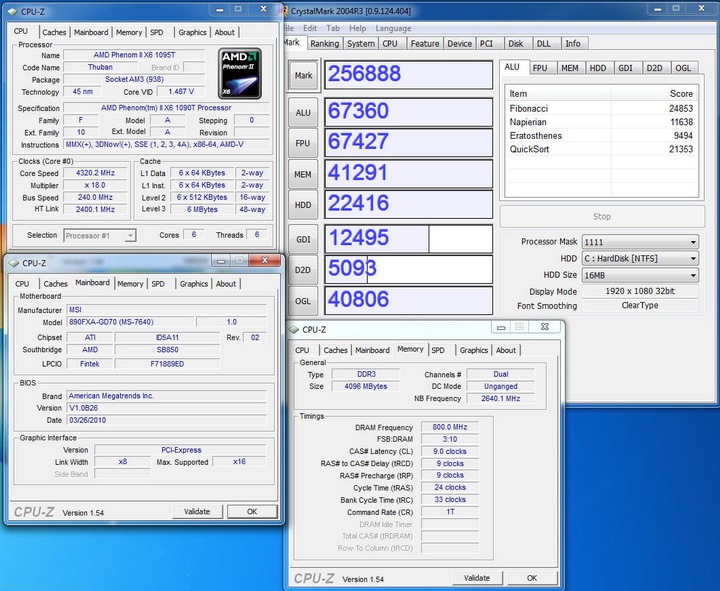Screen dimensions: 720x591
Task: Select MEM results tab
Action: [x=569, y=68]
